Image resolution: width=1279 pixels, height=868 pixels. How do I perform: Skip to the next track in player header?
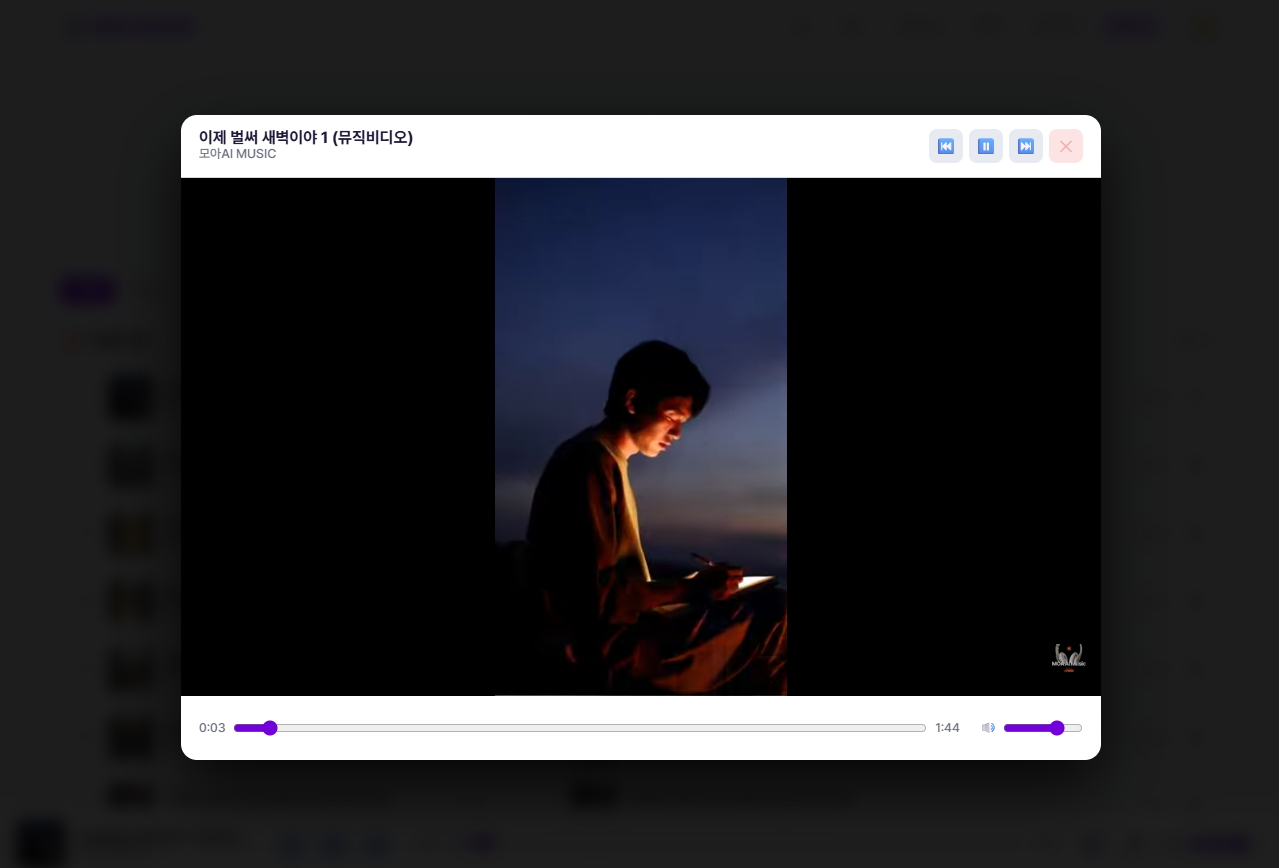pyautogui.click(x=1025, y=146)
